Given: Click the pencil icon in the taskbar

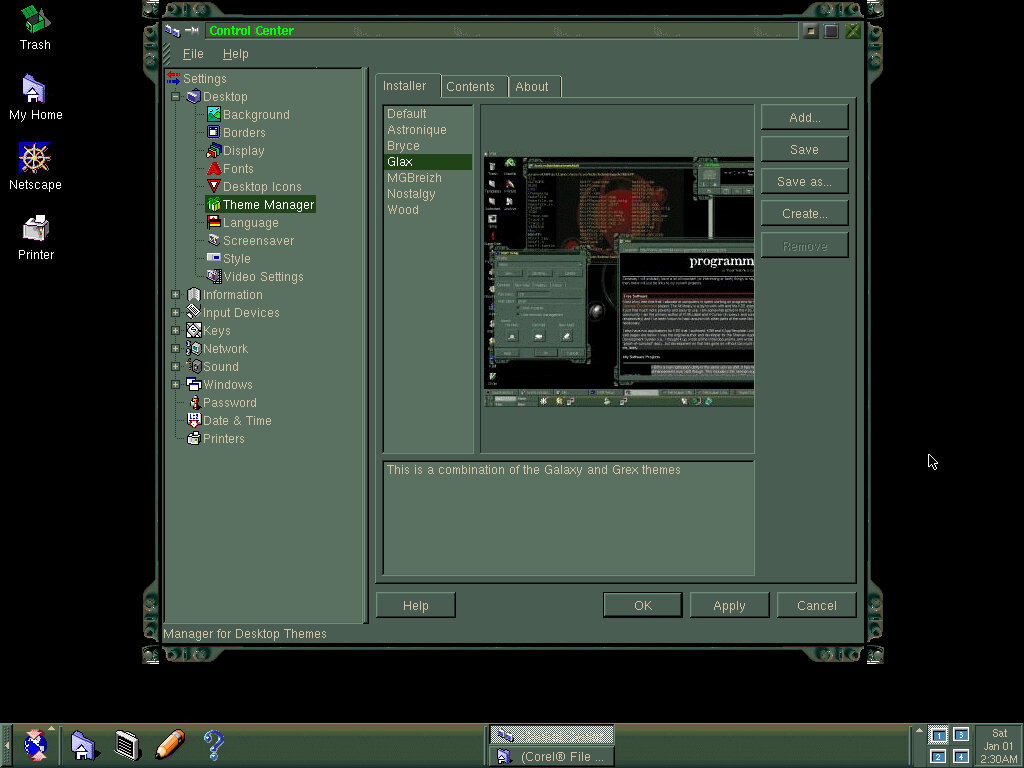Looking at the screenshot, I should [x=170, y=744].
